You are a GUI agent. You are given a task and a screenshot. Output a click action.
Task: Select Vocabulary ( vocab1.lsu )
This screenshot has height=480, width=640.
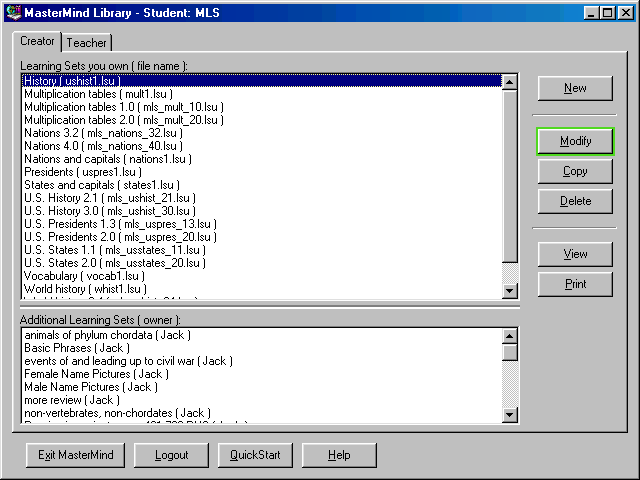click(262, 276)
